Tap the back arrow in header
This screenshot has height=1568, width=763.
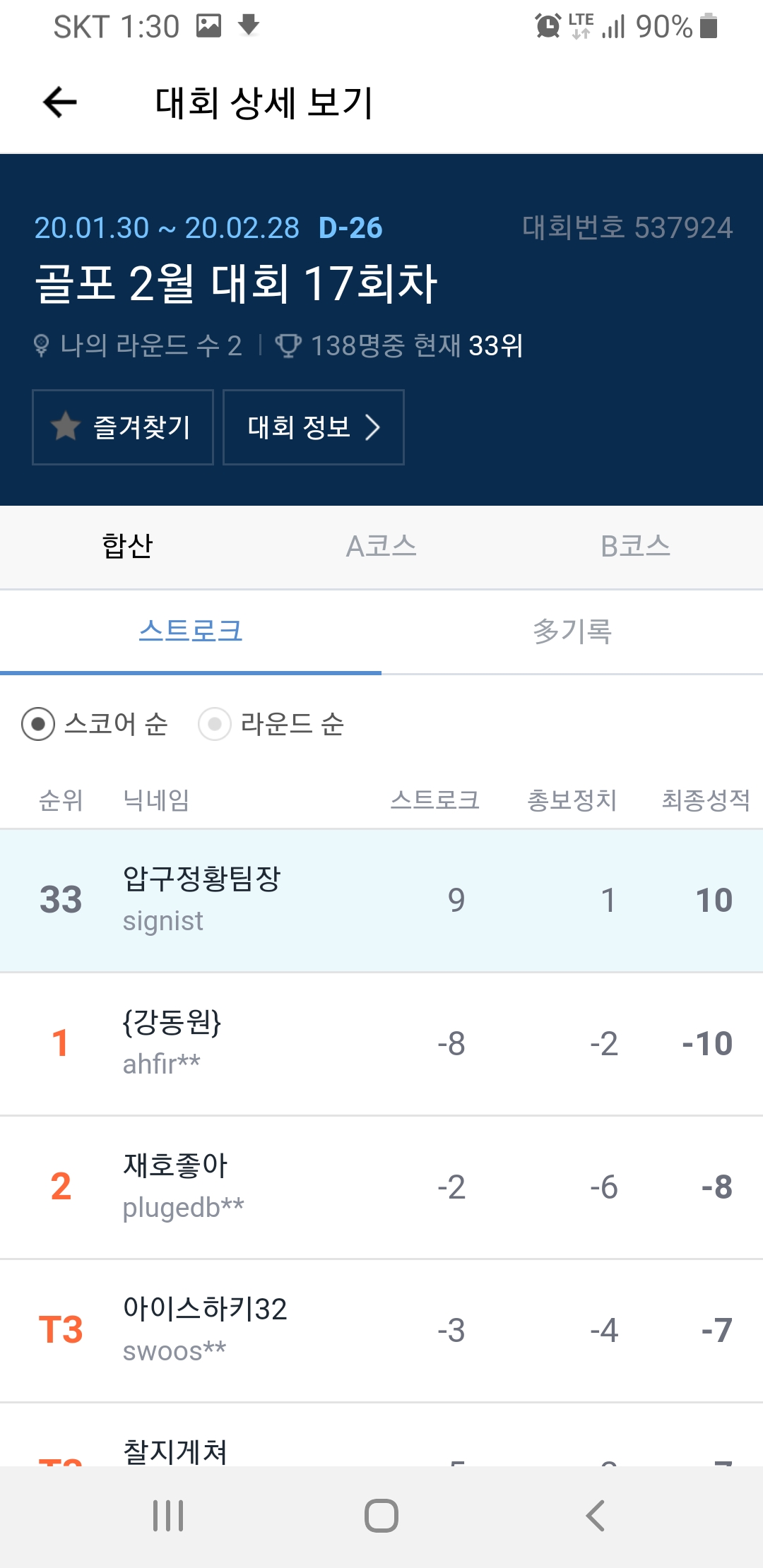pos(60,102)
